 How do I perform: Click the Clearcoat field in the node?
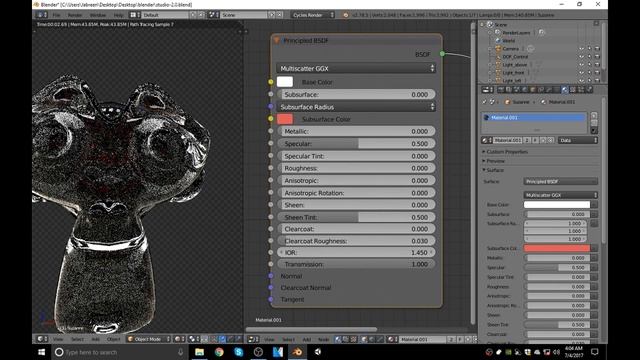point(356,229)
